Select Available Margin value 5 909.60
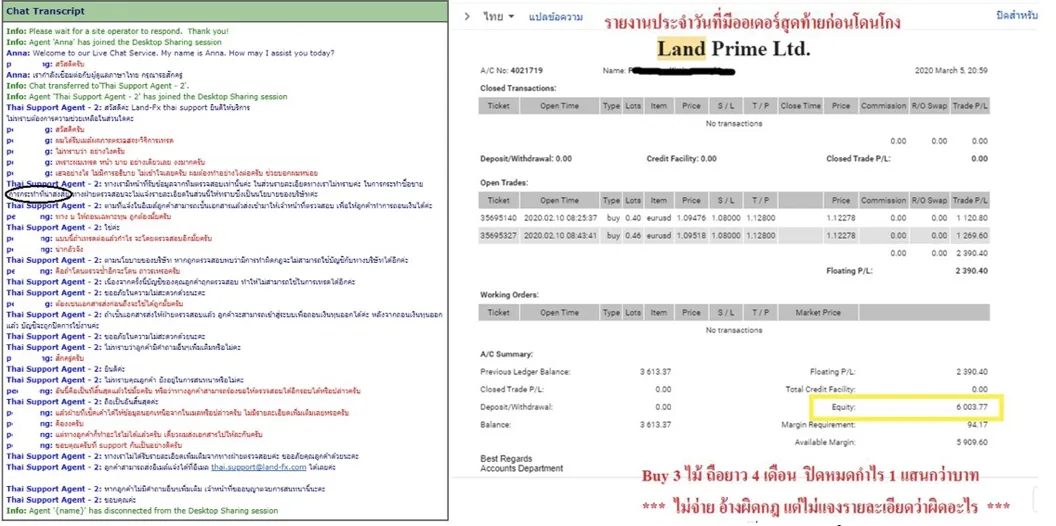The width and height of the screenshot is (1056, 526). (970, 442)
